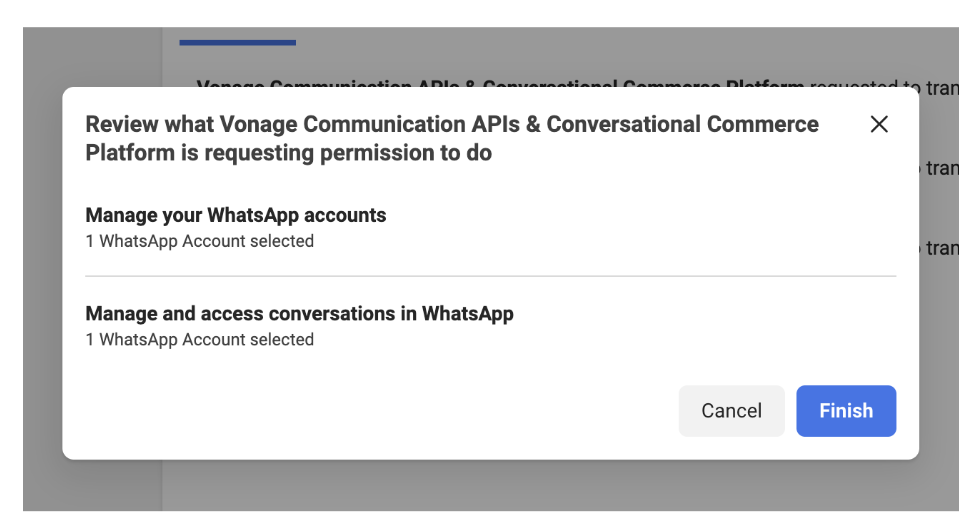
Task: Click the 'Platform is requesting permission to do' line
Action: click(x=288, y=152)
